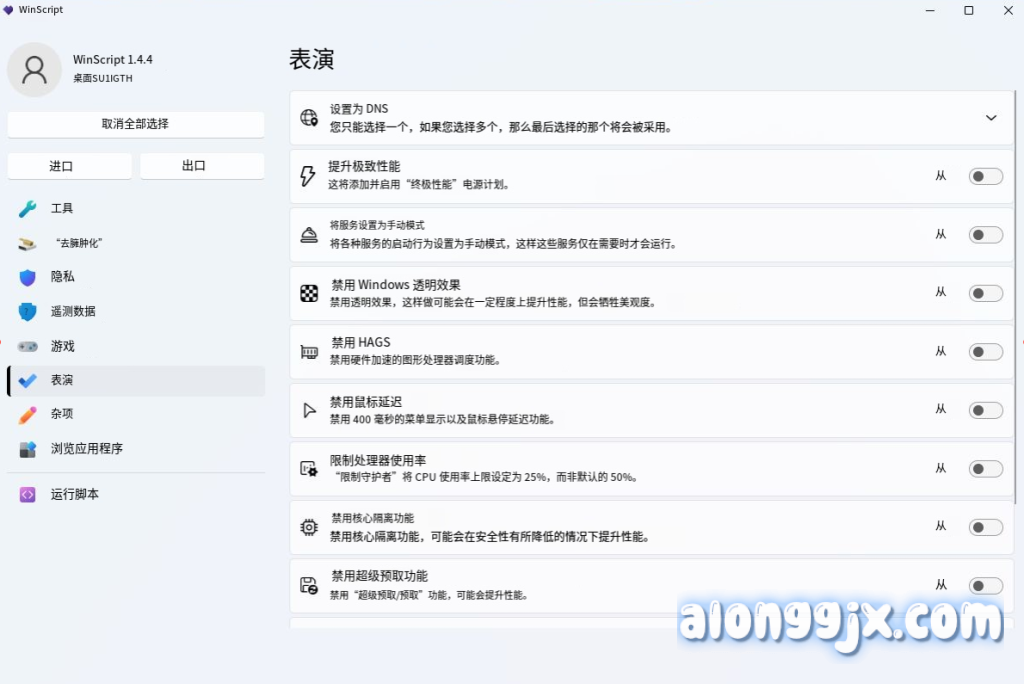Select 浏览应用程序 in the sidebar
The height and width of the screenshot is (684, 1024).
pos(87,449)
